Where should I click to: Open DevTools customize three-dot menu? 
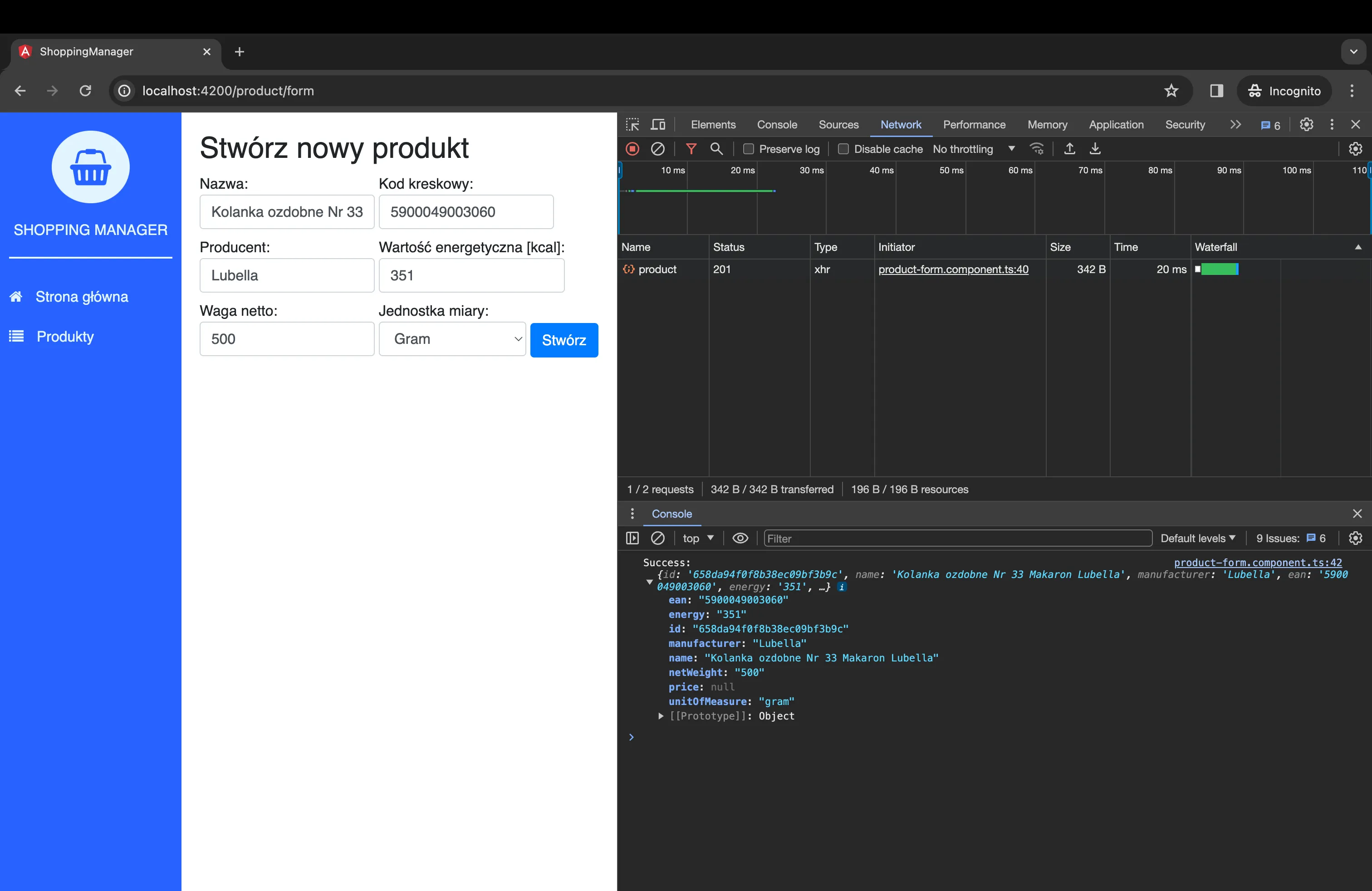coord(1332,124)
